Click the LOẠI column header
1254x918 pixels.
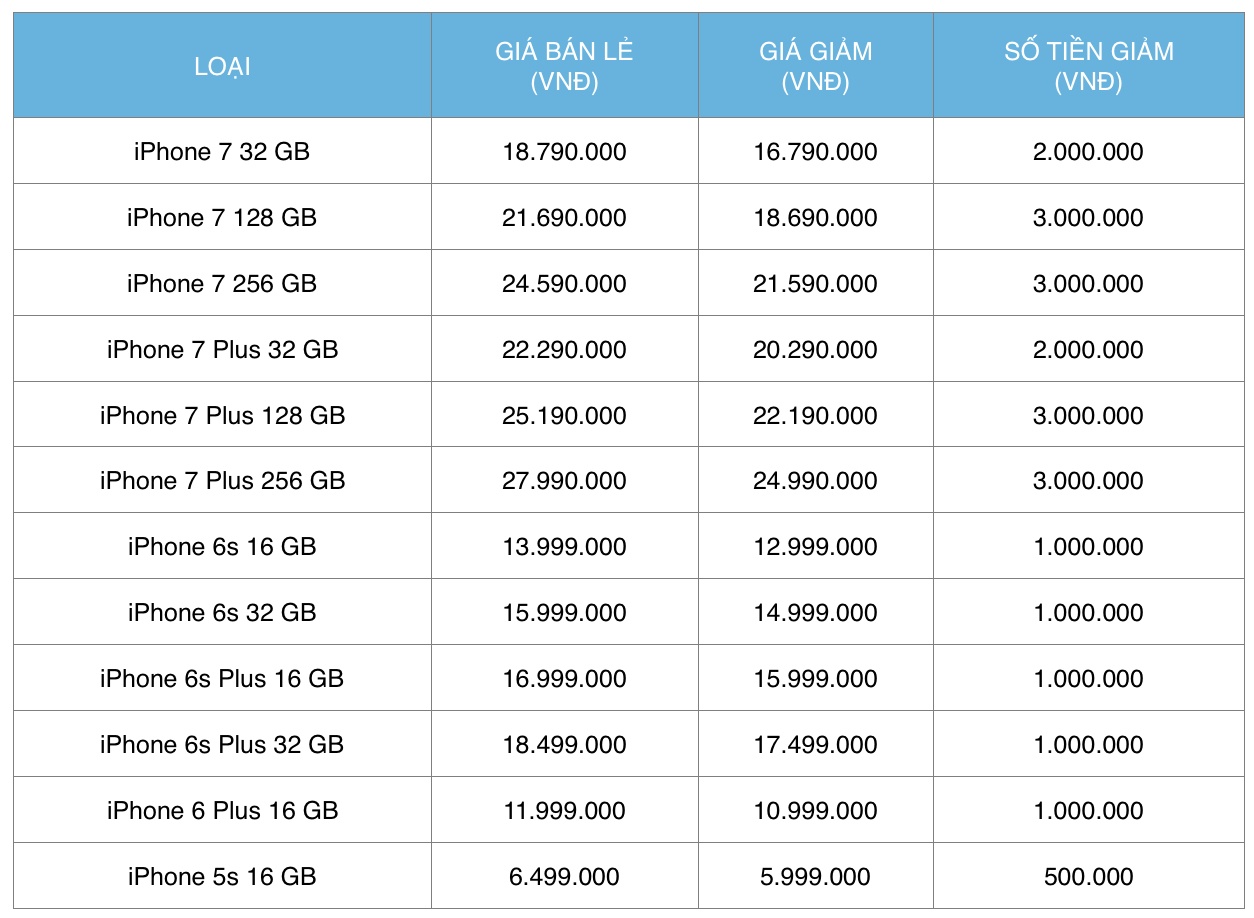point(222,67)
